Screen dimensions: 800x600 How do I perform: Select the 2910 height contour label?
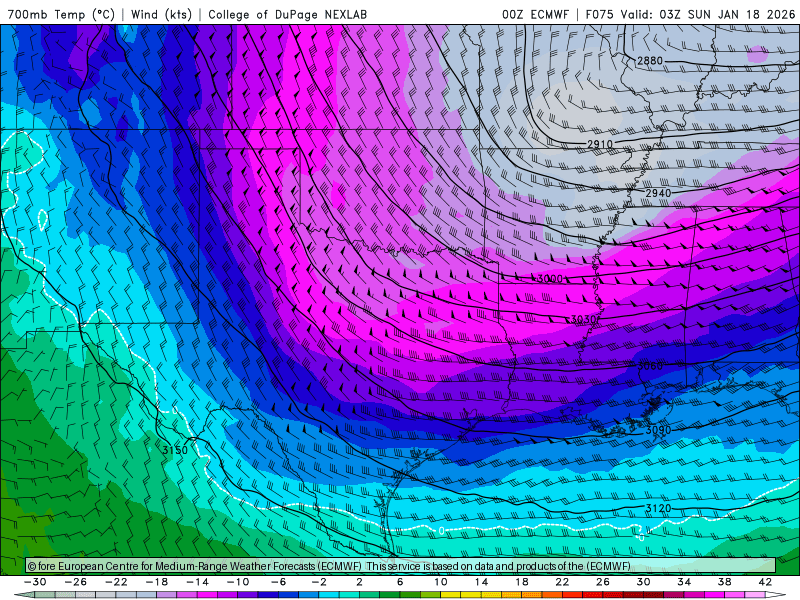pos(600,144)
